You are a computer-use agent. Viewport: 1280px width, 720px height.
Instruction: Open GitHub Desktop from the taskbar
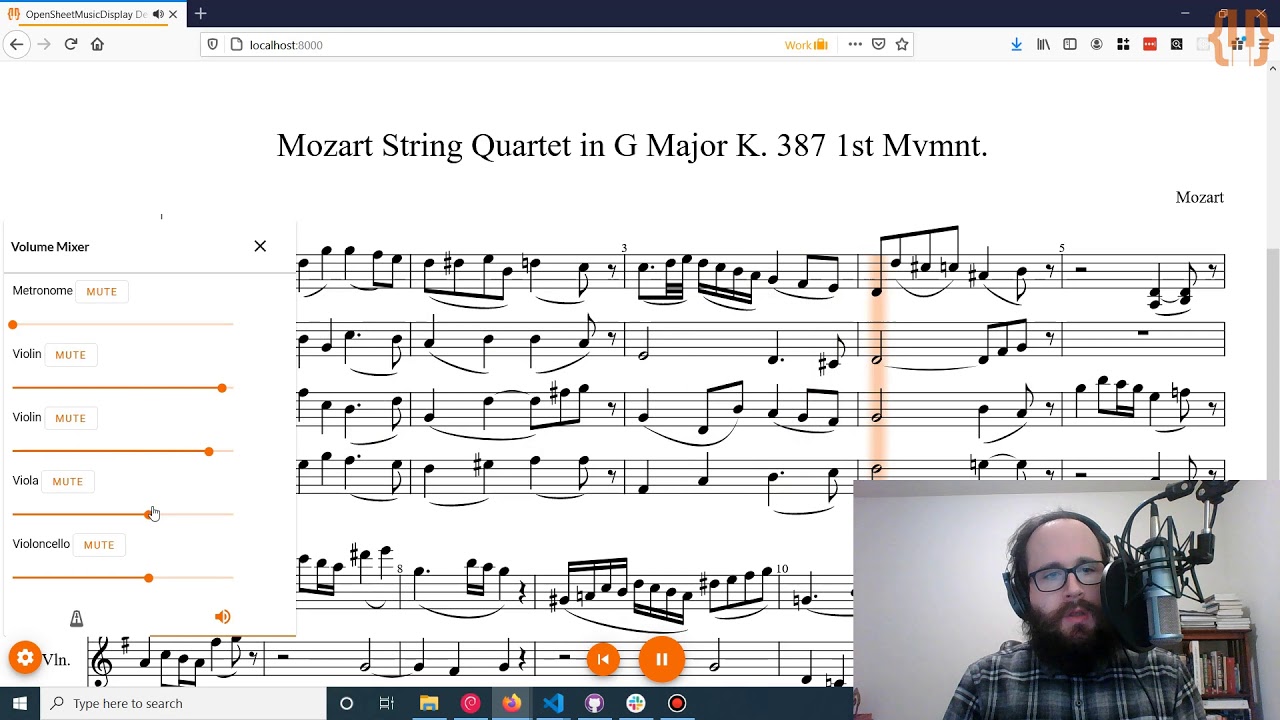click(594, 703)
